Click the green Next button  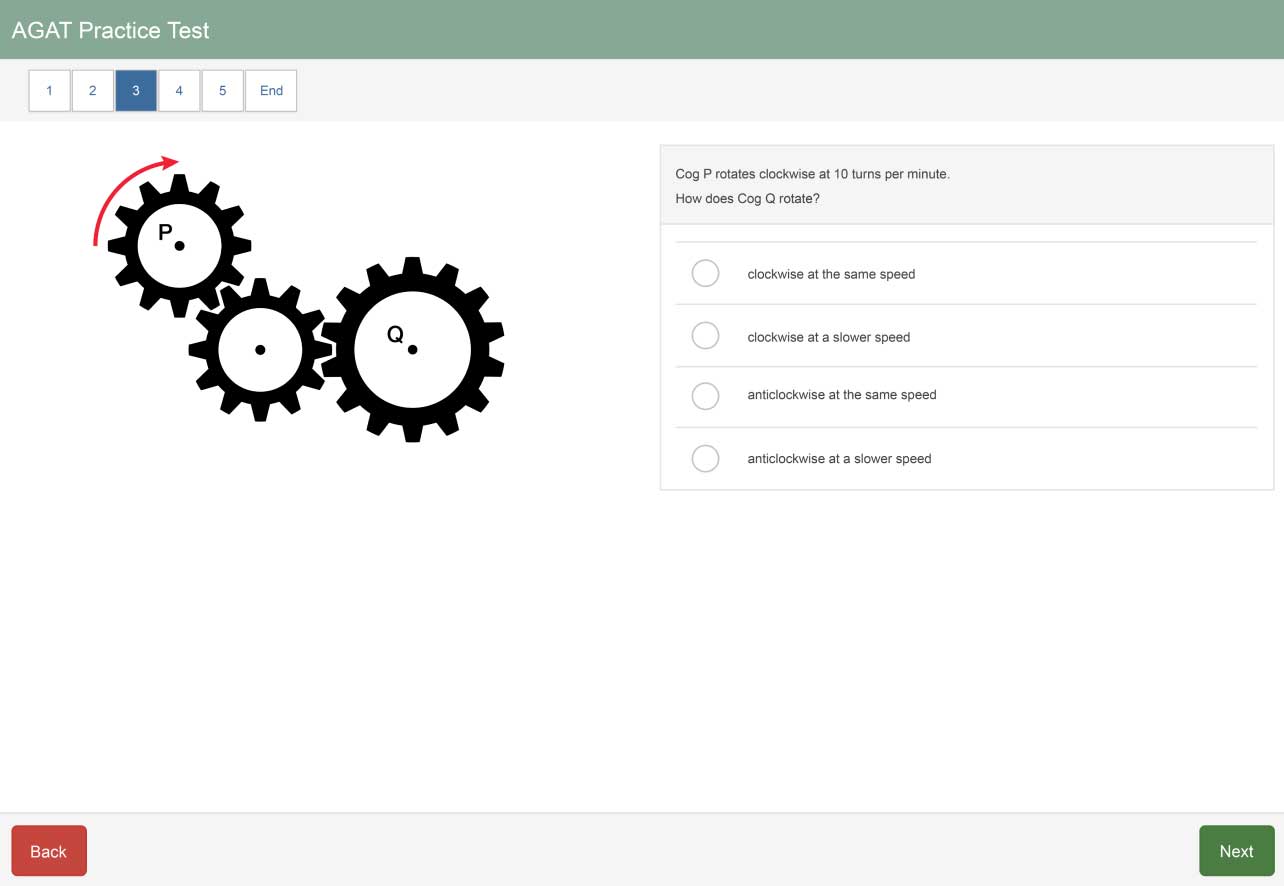pyautogui.click(x=1236, y=850)
